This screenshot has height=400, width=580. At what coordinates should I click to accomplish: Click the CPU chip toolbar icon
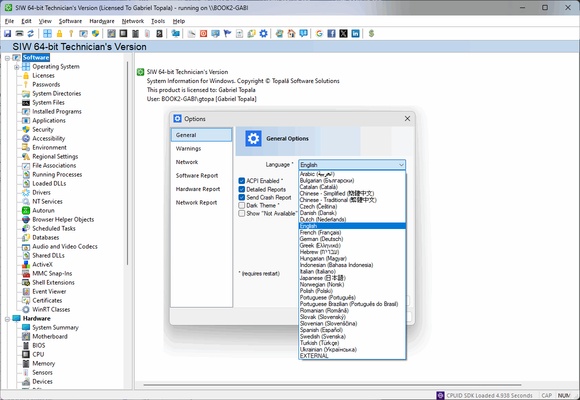[123, 34]
